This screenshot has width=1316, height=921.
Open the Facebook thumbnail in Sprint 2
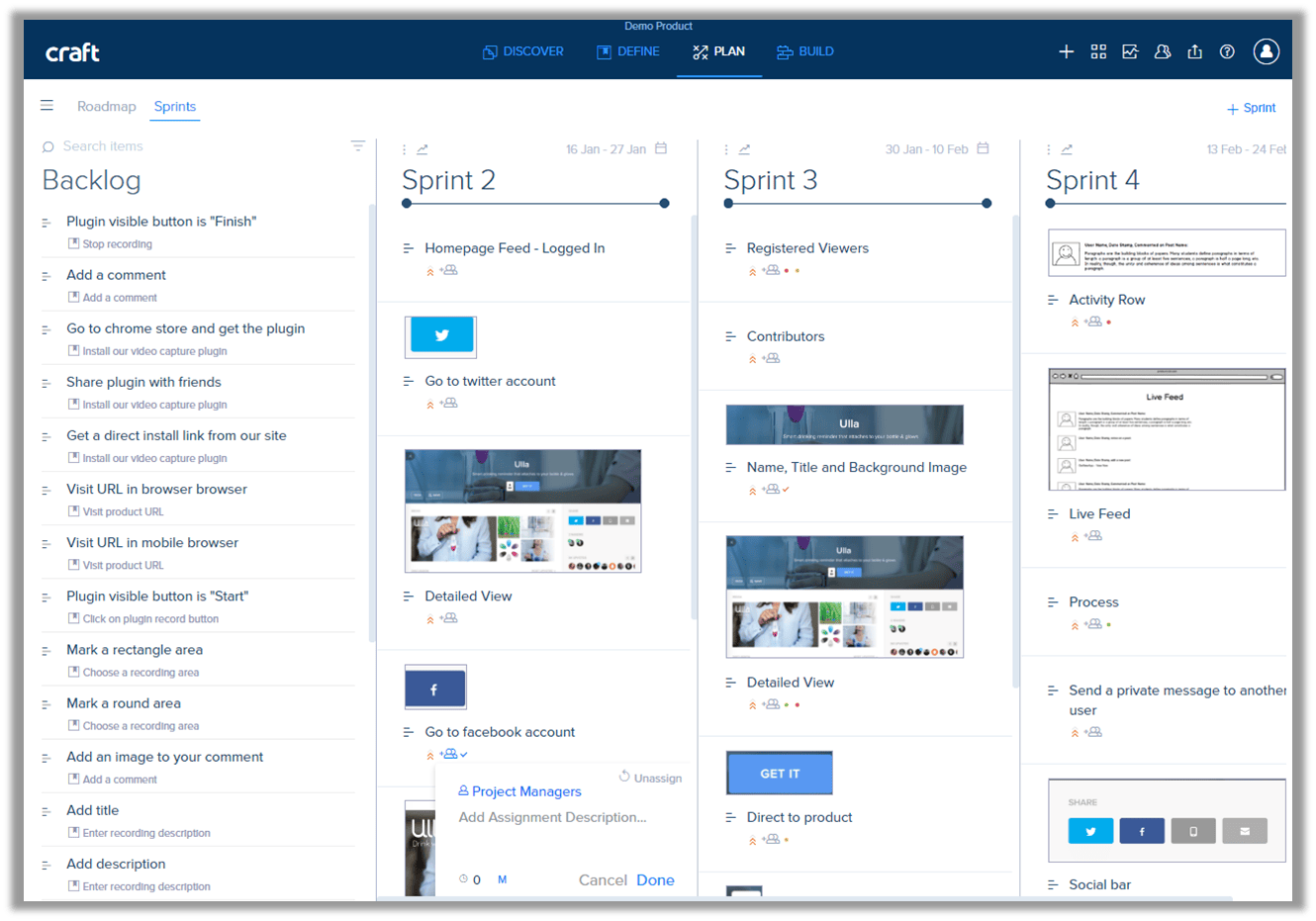[x=435, y=688]
